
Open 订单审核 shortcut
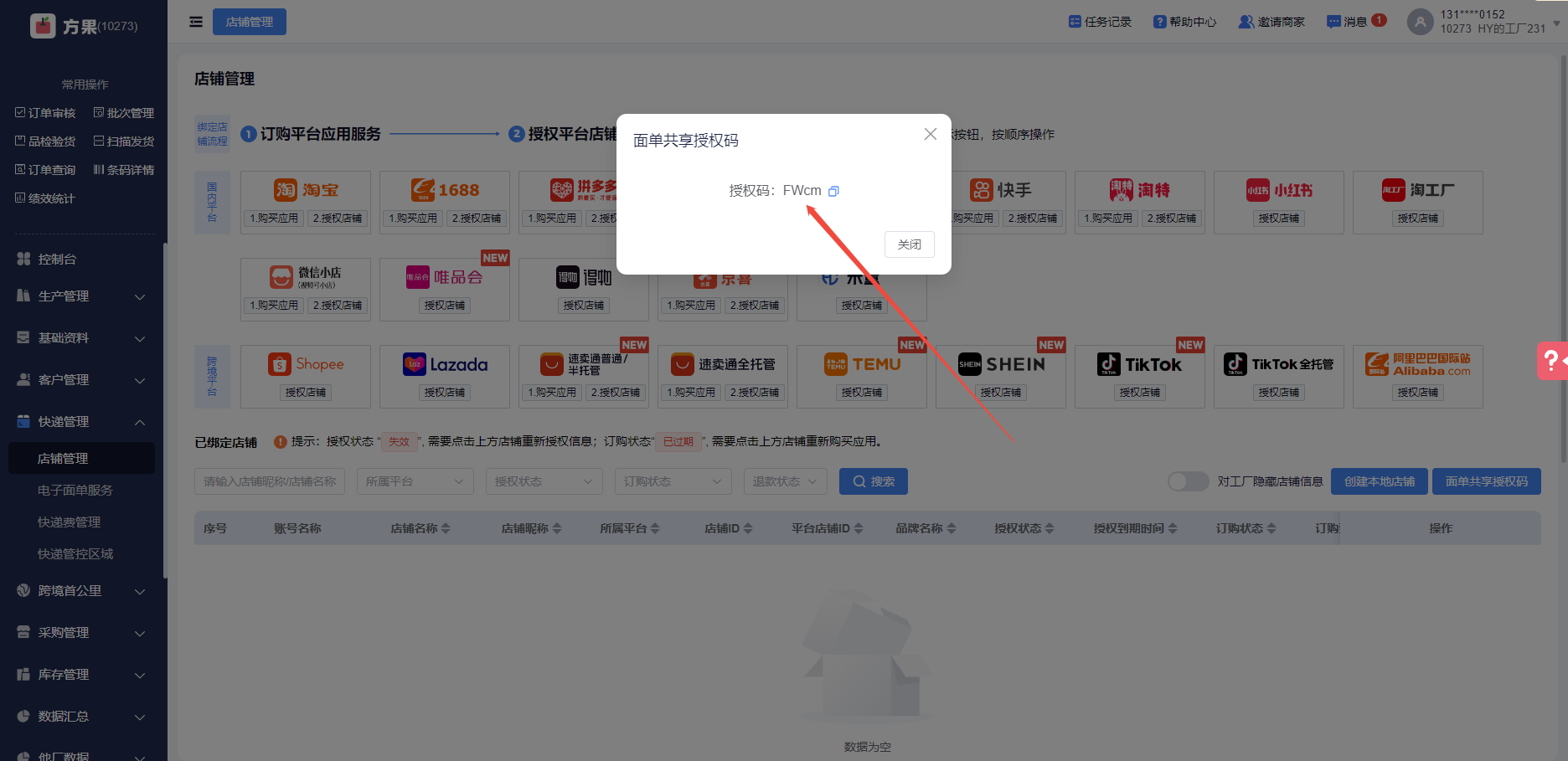(45, 113)
